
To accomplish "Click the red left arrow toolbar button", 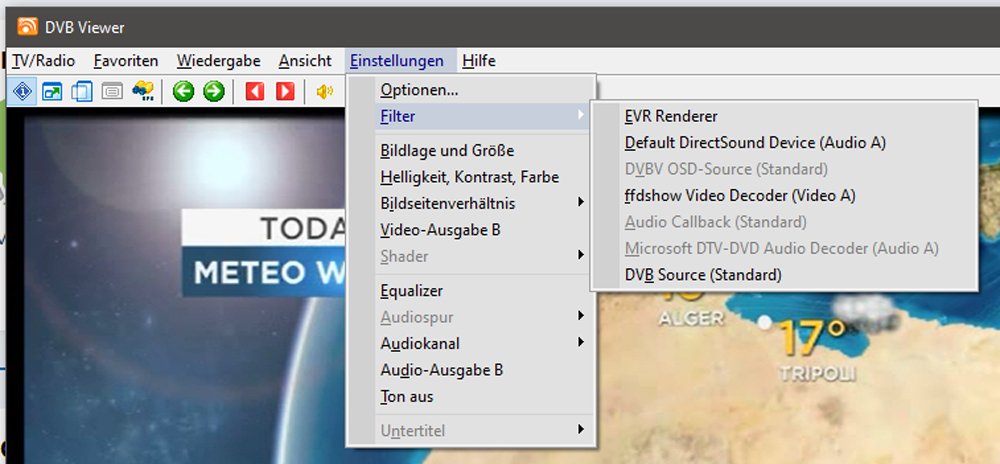I will pyautogui.click(x=254, y=92).
